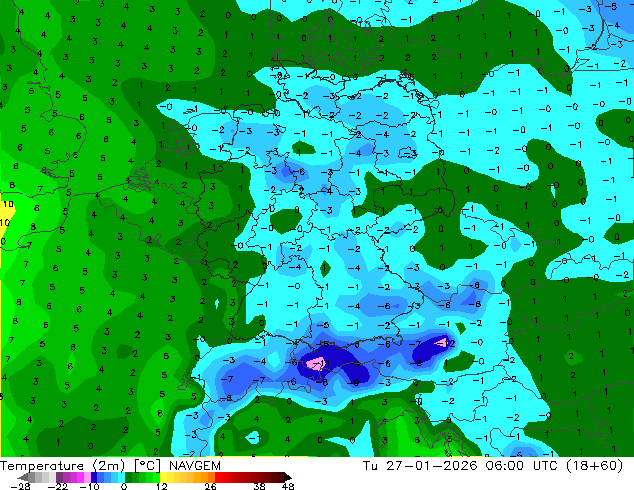634x490 pixels.
Task: Click the '06:00 UTC' time text
Action: pyautogui.click(x=524, y=466)
